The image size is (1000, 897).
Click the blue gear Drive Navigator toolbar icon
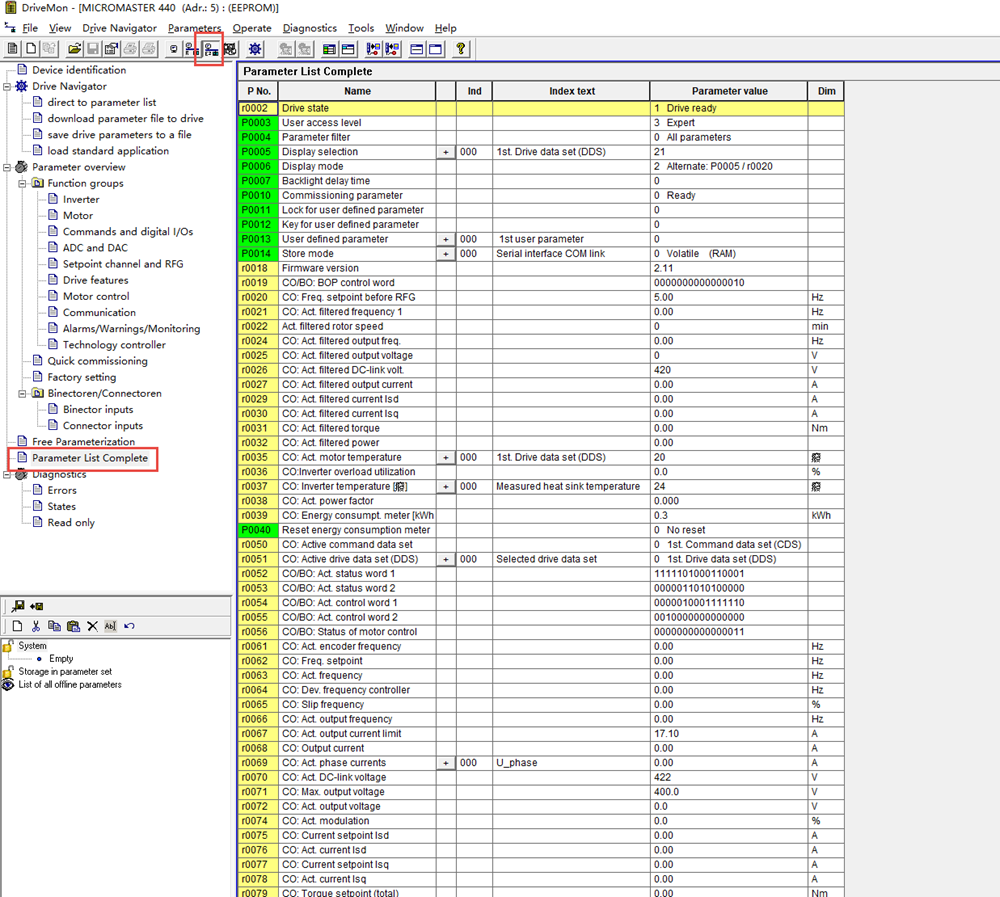256,48
